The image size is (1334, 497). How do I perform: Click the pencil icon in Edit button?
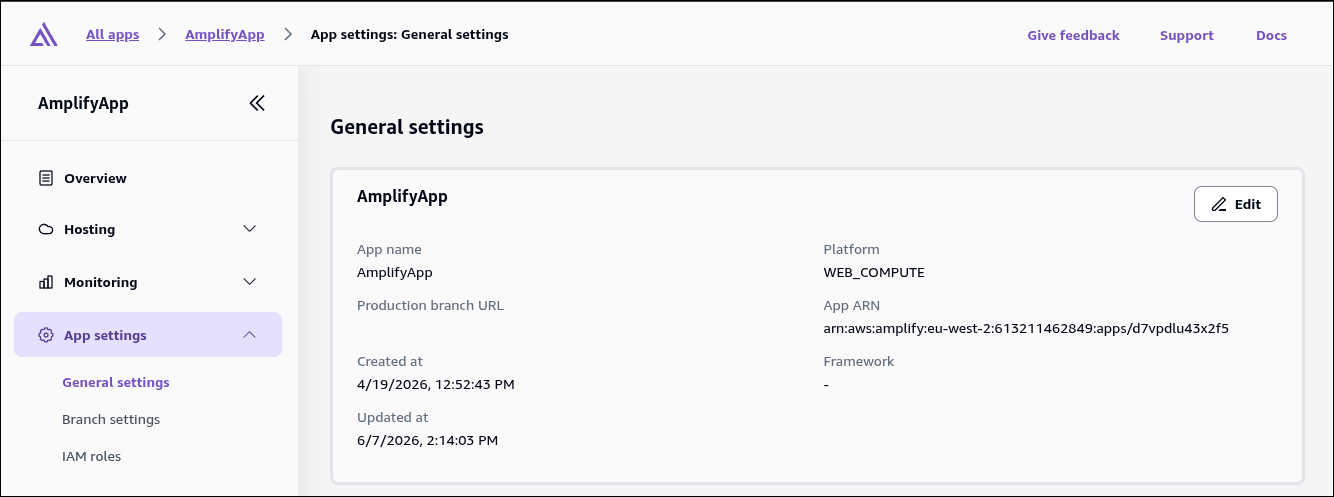tap(1219, 204)
